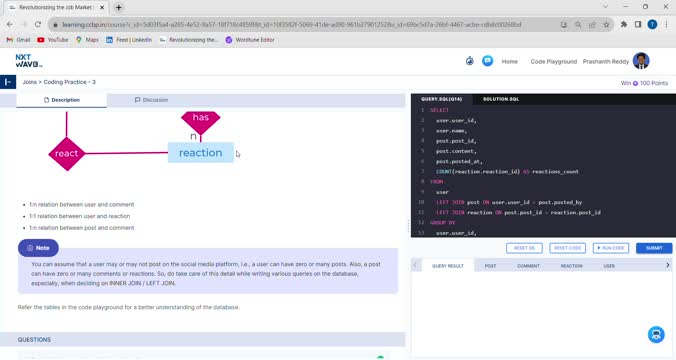Open Gmail bookmark
Image resolution: width=676 pixels, height=360 pixels.
click(18, 40)
